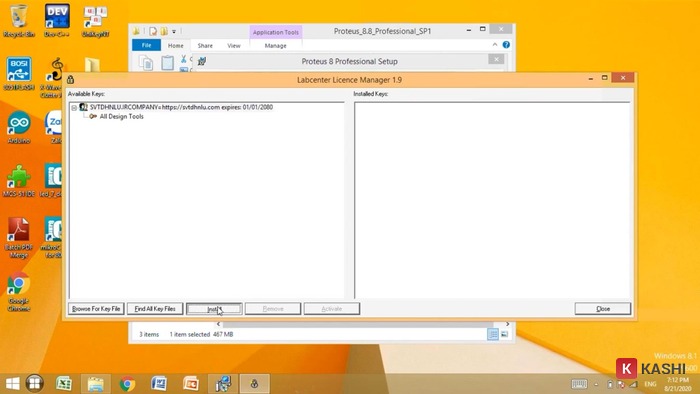Open the MCS-51 IDE desktop shortcut
This screenshot has height=394, width=700.
19,181
